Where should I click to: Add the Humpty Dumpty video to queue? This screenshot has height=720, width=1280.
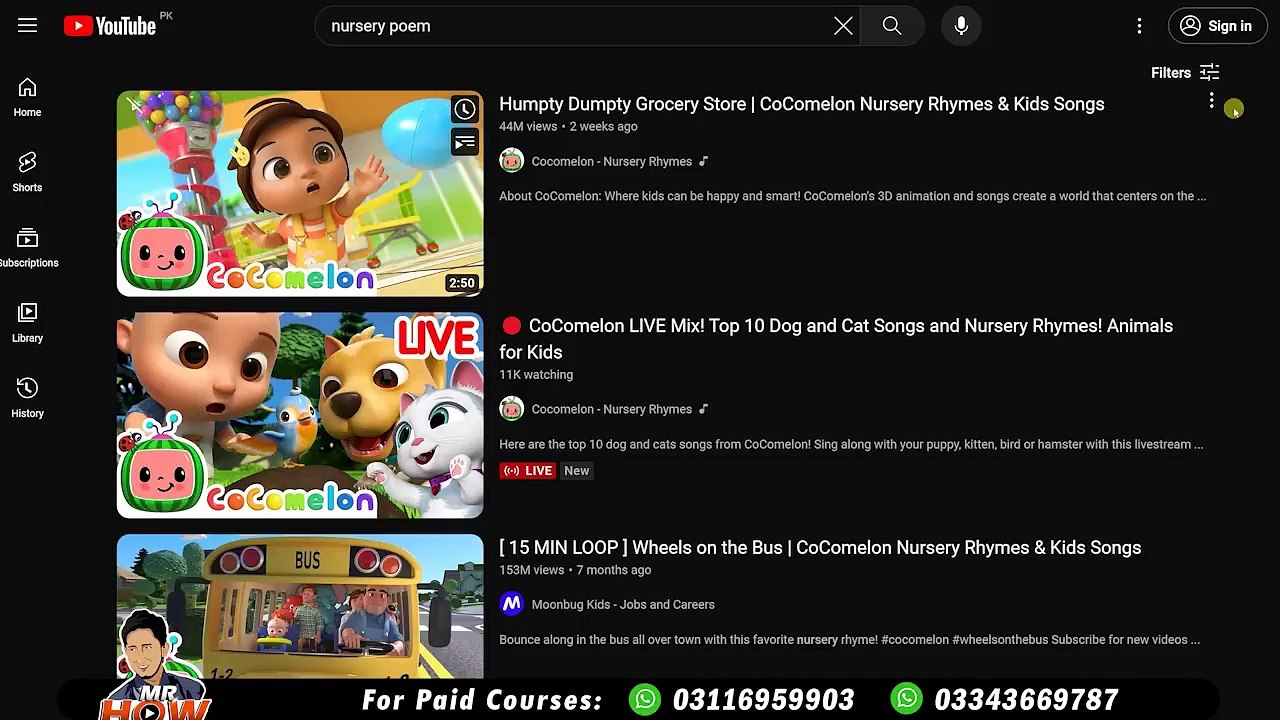(464, 143)
